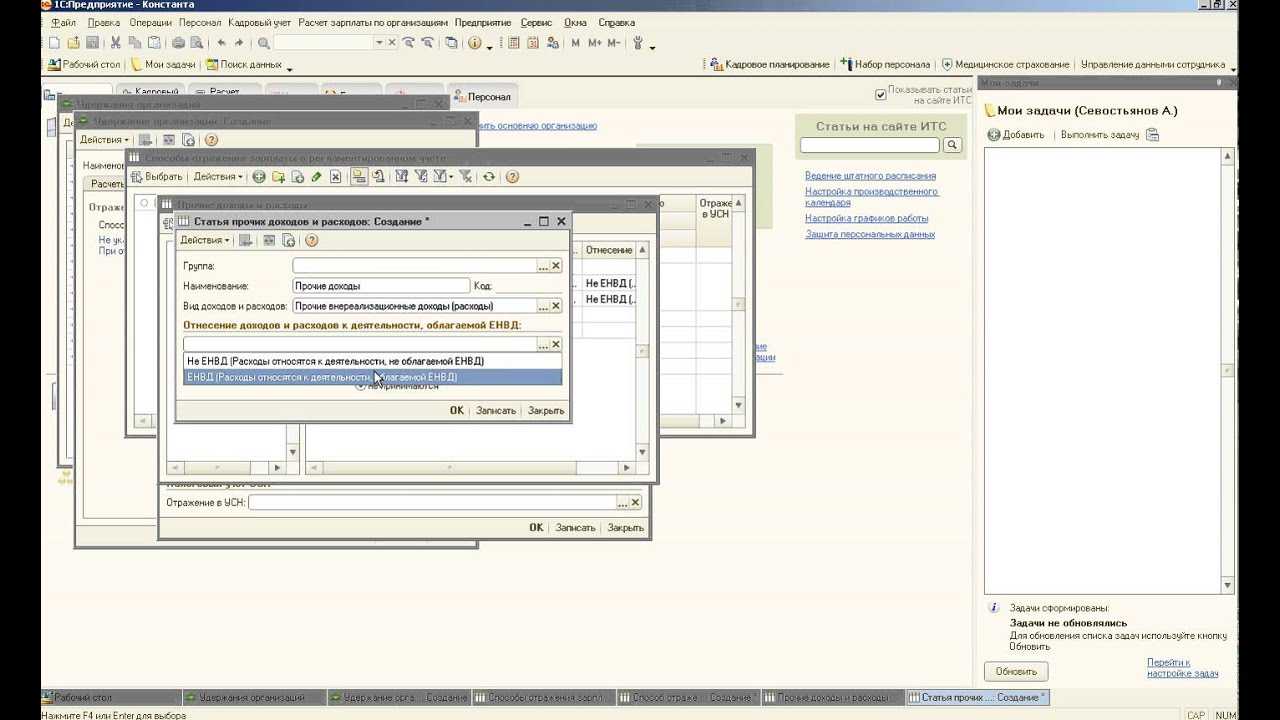
Task: Click the help icon in Способы отражения toolbar
Action: [x=512, y=176]
